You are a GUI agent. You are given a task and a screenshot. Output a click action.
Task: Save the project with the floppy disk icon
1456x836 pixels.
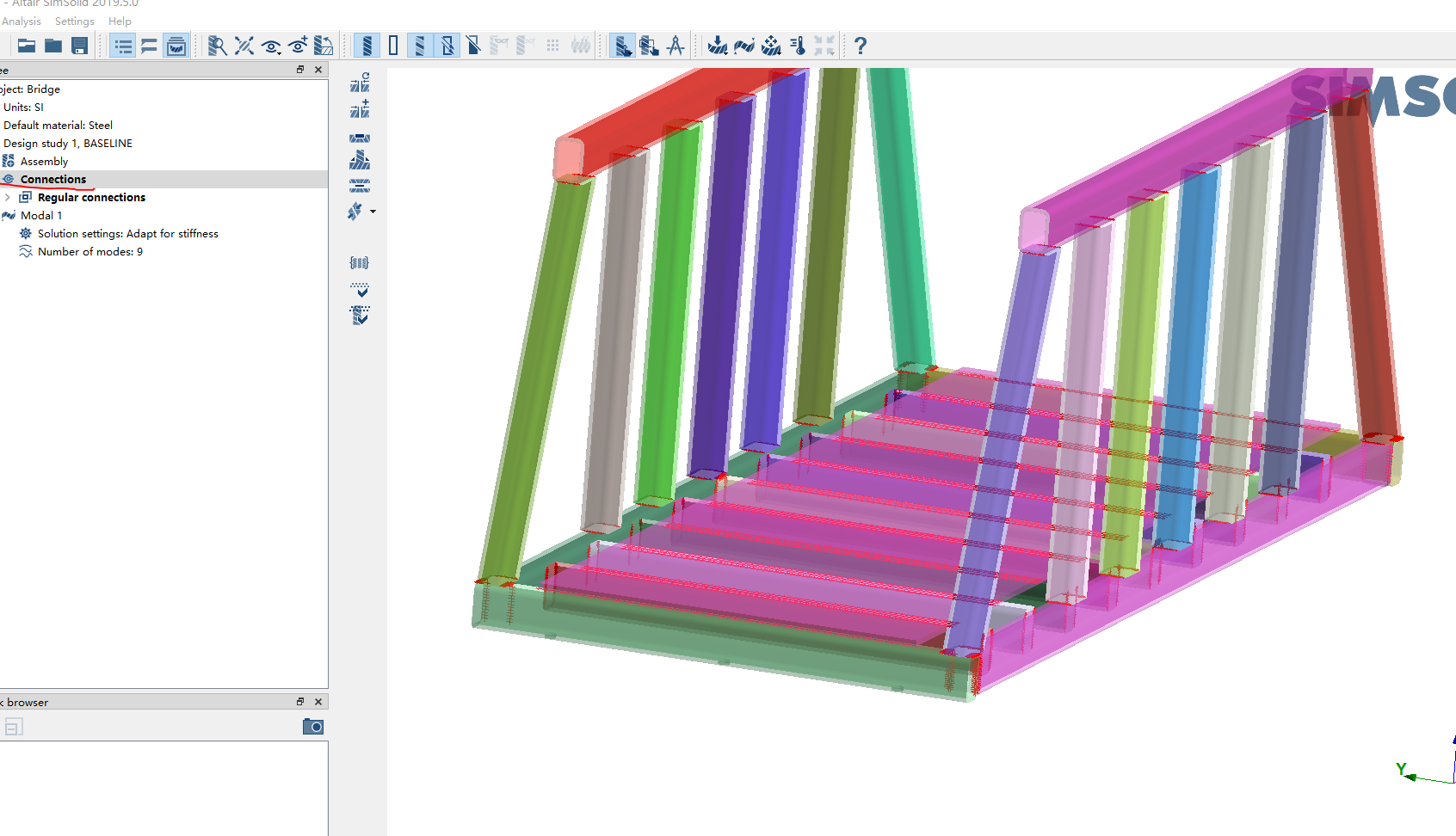(x=80, y=46)
